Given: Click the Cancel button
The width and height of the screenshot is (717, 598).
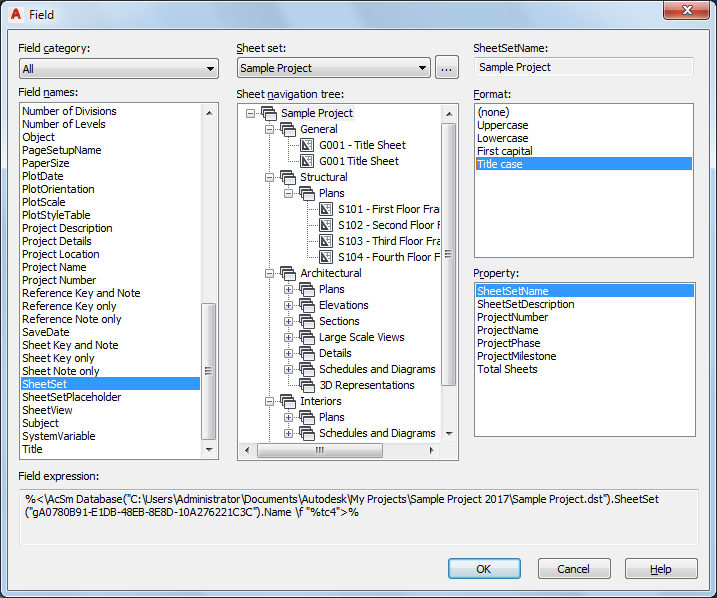Looking at the screenshot, I should point(574,569).
